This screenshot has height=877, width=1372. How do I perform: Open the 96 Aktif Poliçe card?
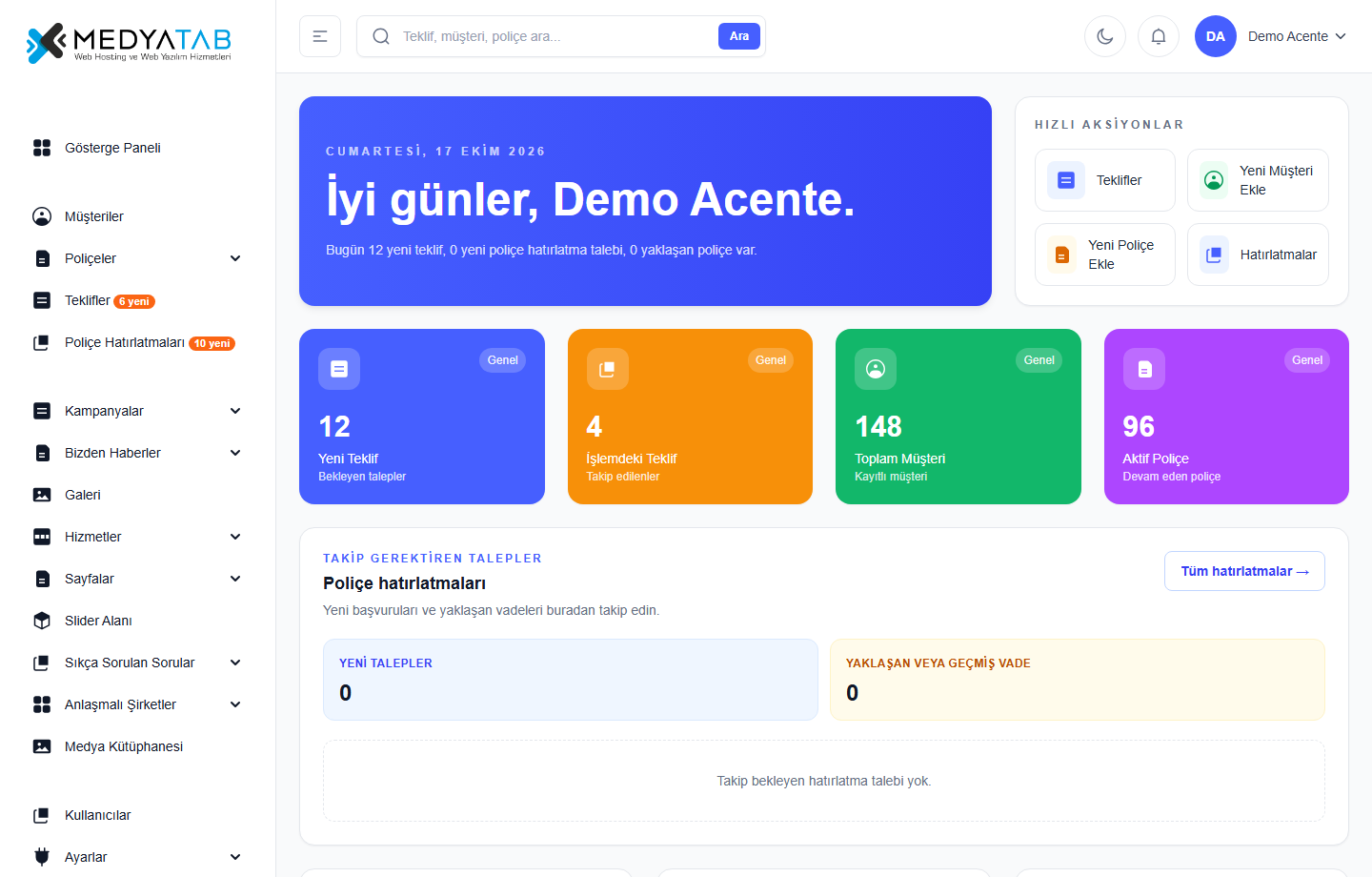pos(1226,417)
